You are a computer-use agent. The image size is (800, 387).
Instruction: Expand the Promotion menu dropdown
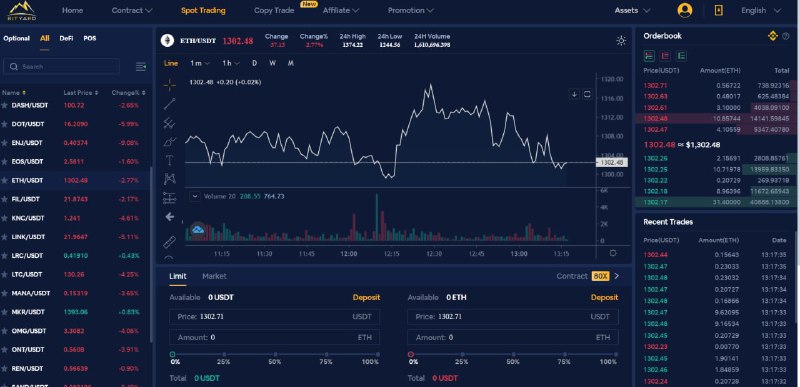point(411,10)
